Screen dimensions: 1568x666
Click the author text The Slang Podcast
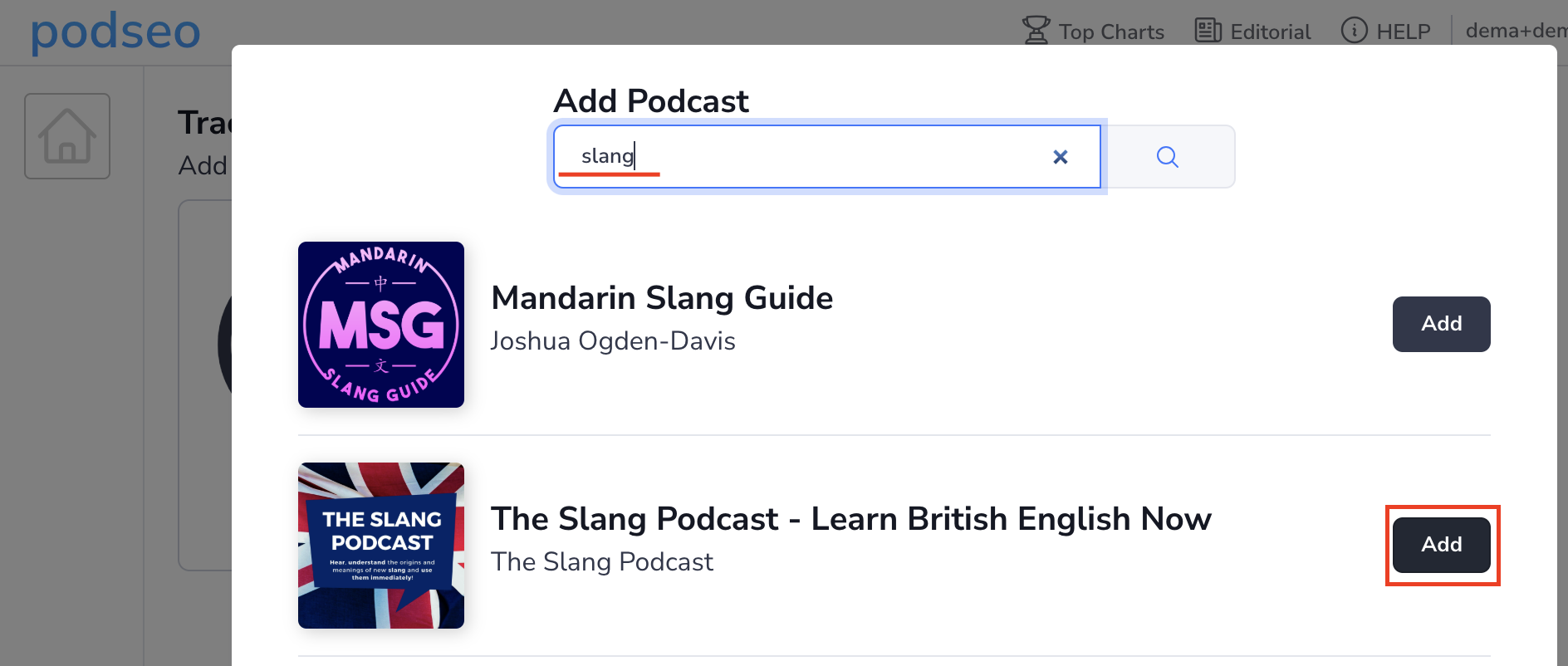602,562
